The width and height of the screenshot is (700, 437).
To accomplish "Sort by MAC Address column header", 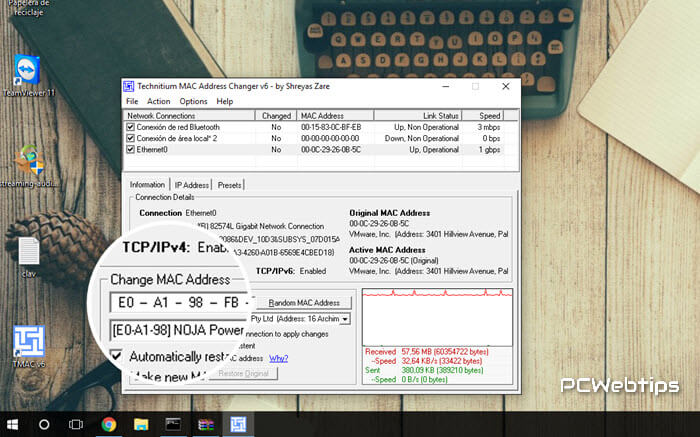I will click(x=335, y=116).
